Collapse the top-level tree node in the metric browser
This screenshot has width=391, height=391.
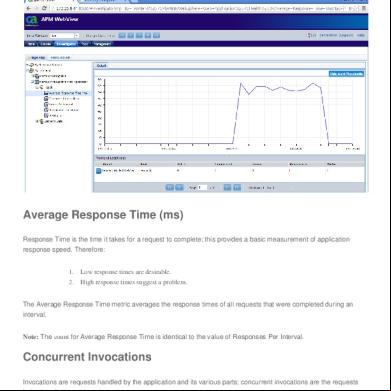pos(28,65)
